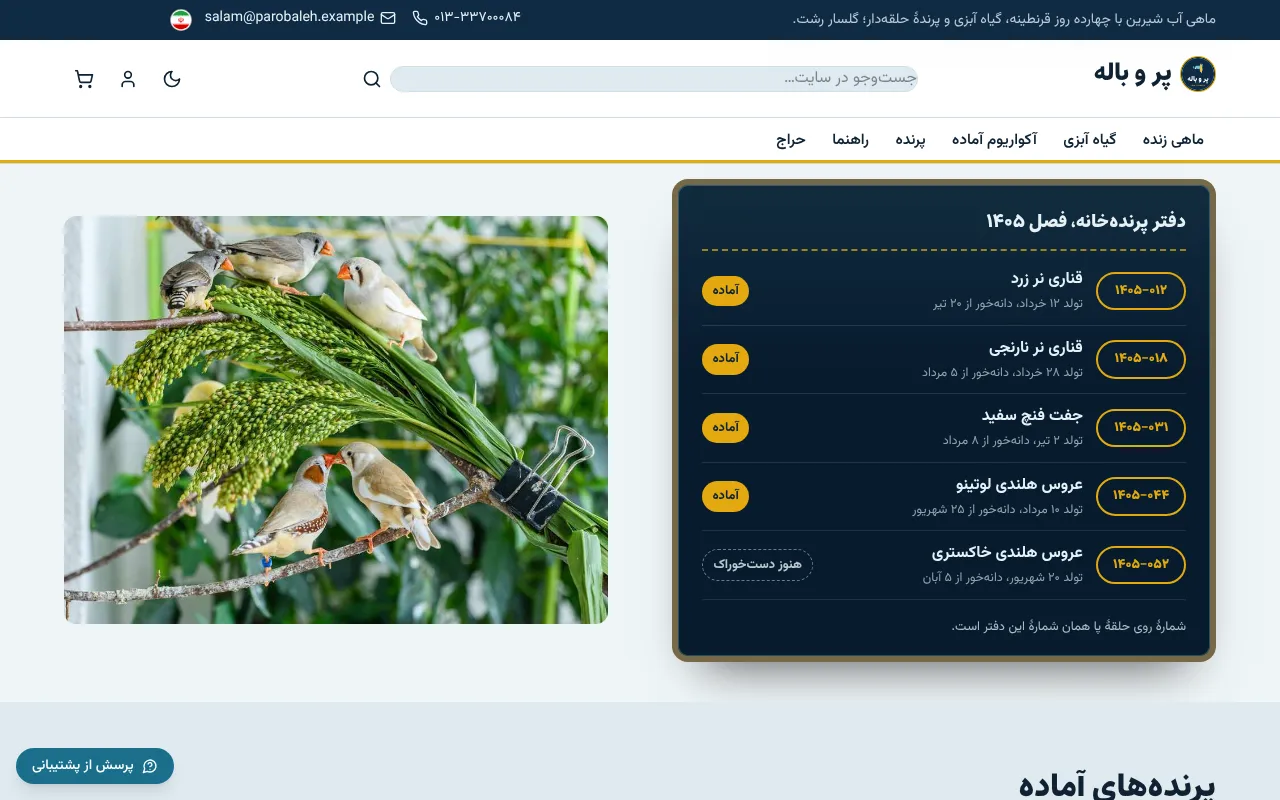The height and width of the screenshot is (800, 1280).
Task: Click the پرنده‌های آماده section heading
Action: 1117,785
